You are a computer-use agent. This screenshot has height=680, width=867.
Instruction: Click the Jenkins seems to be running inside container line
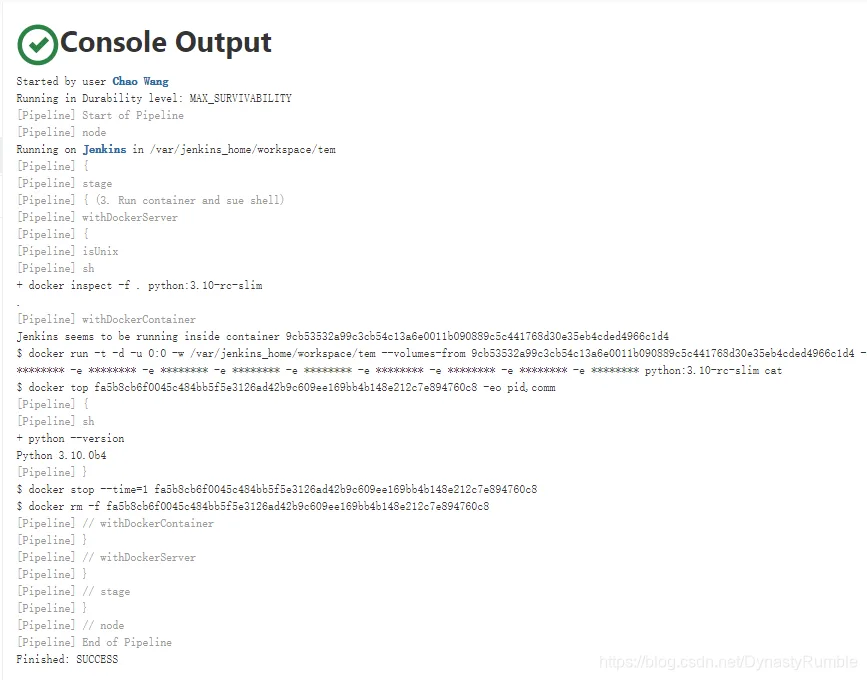[342, 336]
